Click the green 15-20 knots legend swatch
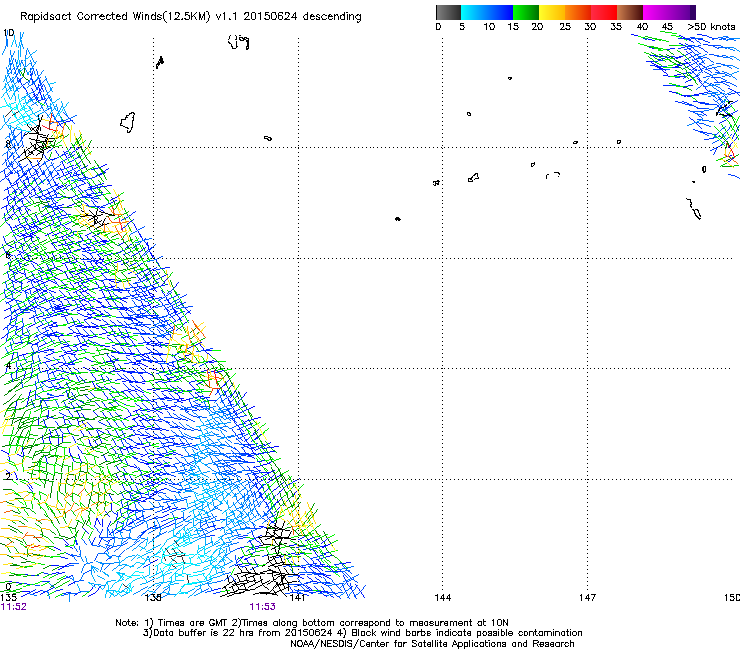740x650 pixels. pos(526,12)
